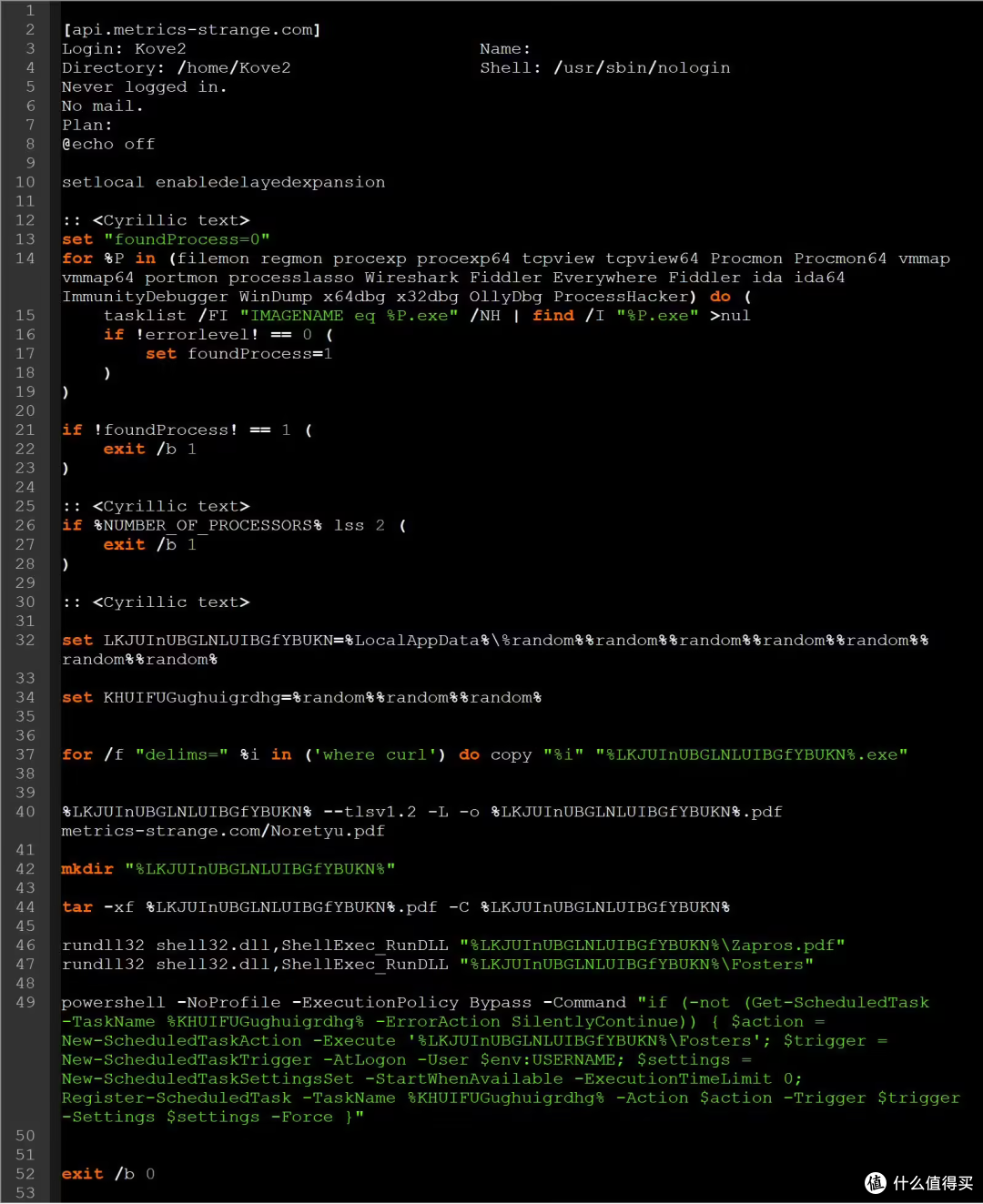Click the "IMAGENAME eq %P.exe" string
Screen dimensions: 983x1204
pos(349,316)
